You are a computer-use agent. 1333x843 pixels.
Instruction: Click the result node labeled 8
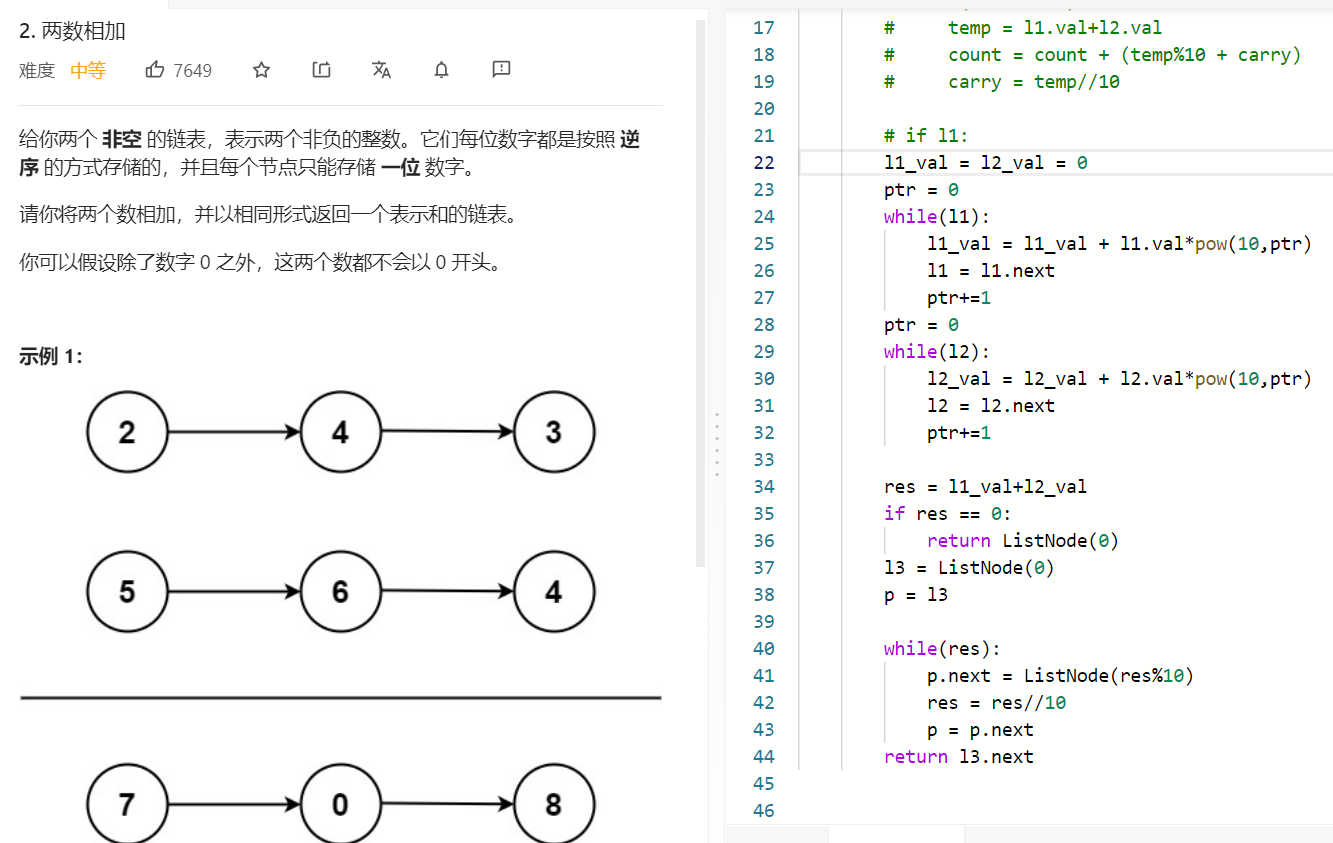coord(554,805)
